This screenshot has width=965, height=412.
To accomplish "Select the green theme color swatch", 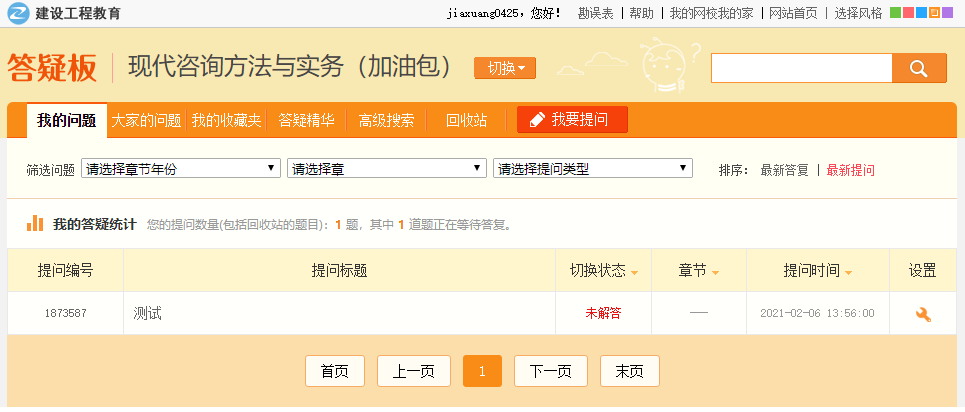I will (895, 13).
